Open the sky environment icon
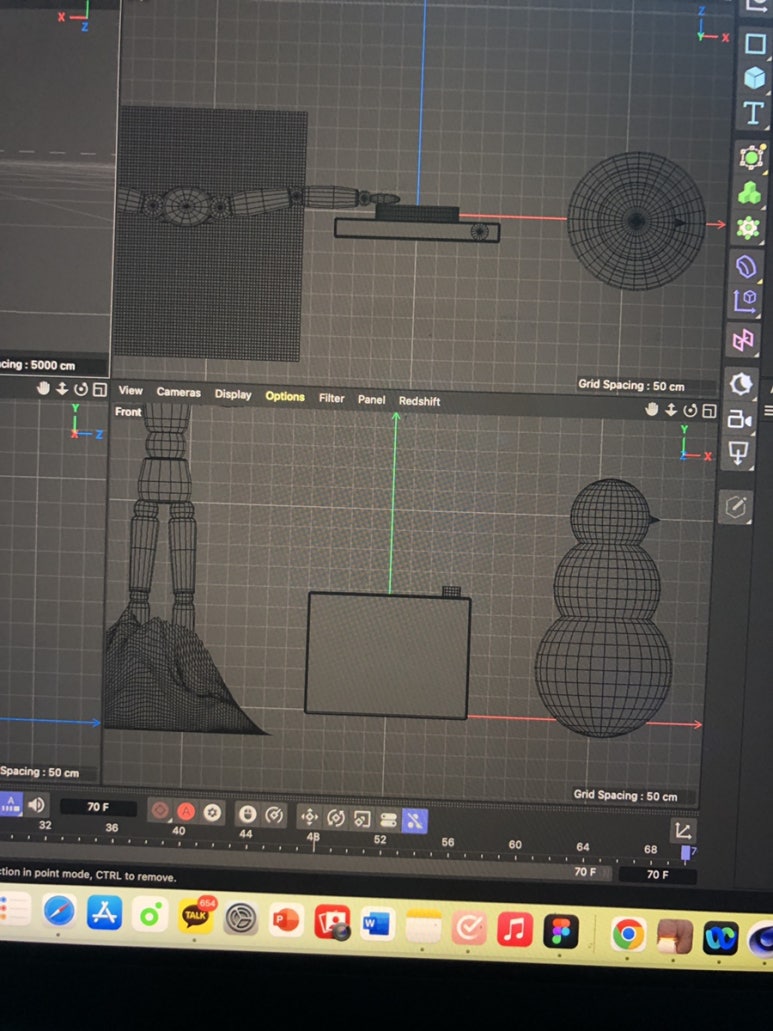The height and width of the screenshot is (1031, 773). [x=741, y=383]
